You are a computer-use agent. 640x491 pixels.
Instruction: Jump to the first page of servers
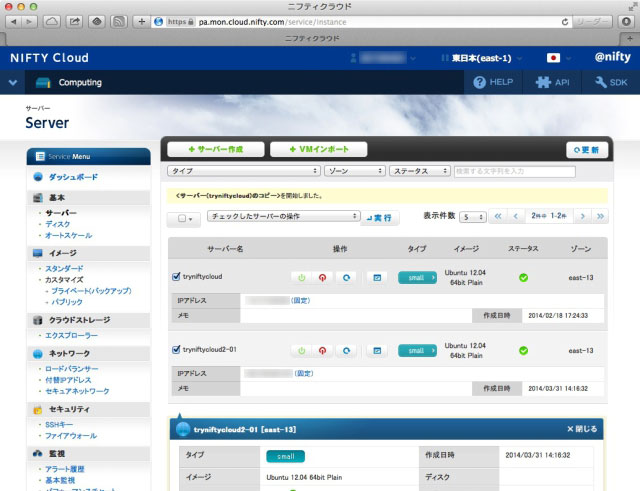click(x=498, y=216)
